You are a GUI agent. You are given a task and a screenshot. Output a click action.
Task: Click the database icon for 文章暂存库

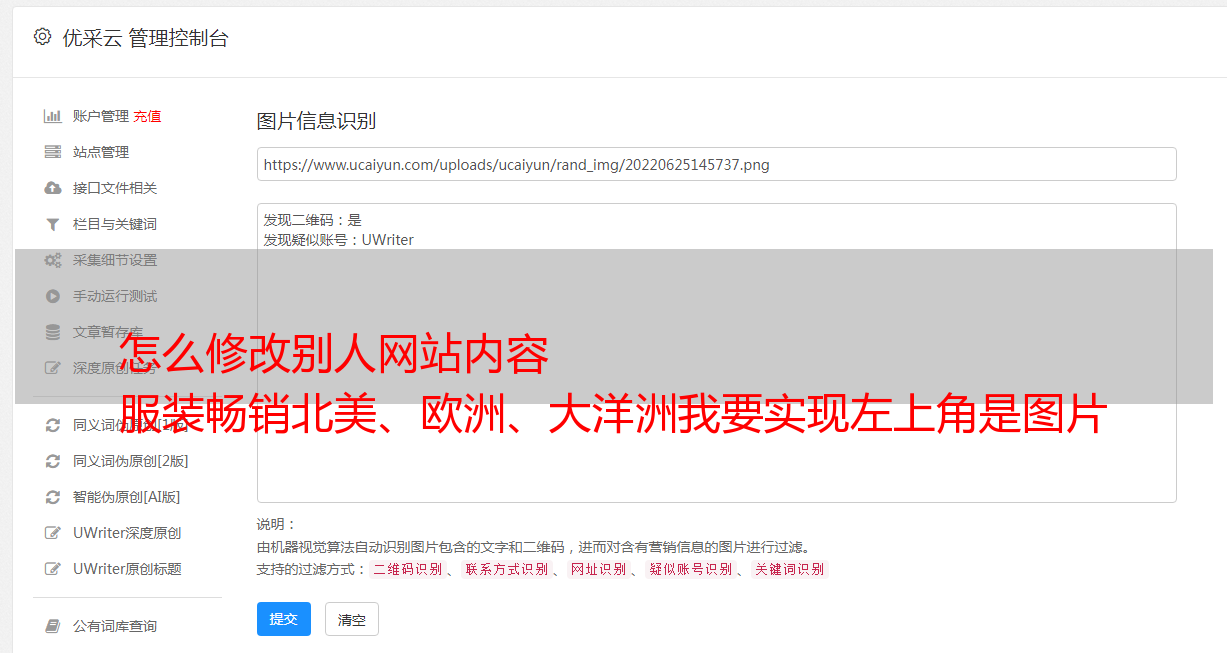click(53, 332)
